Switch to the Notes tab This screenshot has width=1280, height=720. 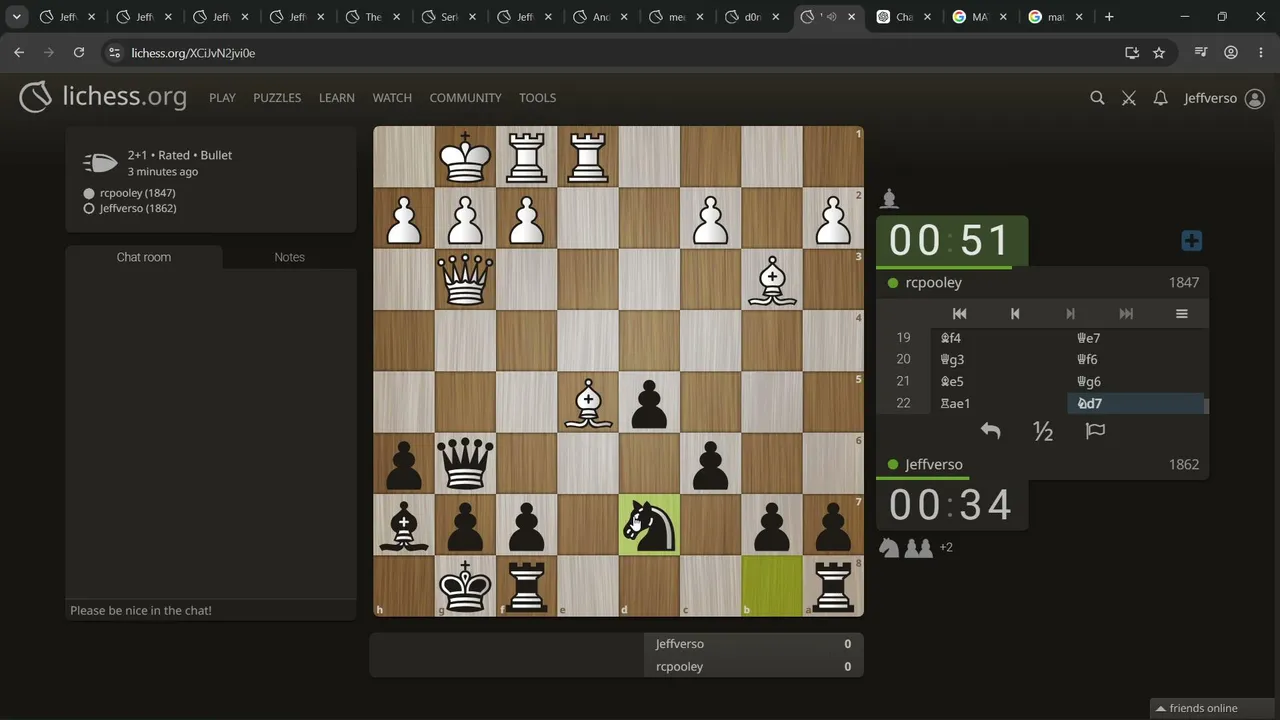289,257
